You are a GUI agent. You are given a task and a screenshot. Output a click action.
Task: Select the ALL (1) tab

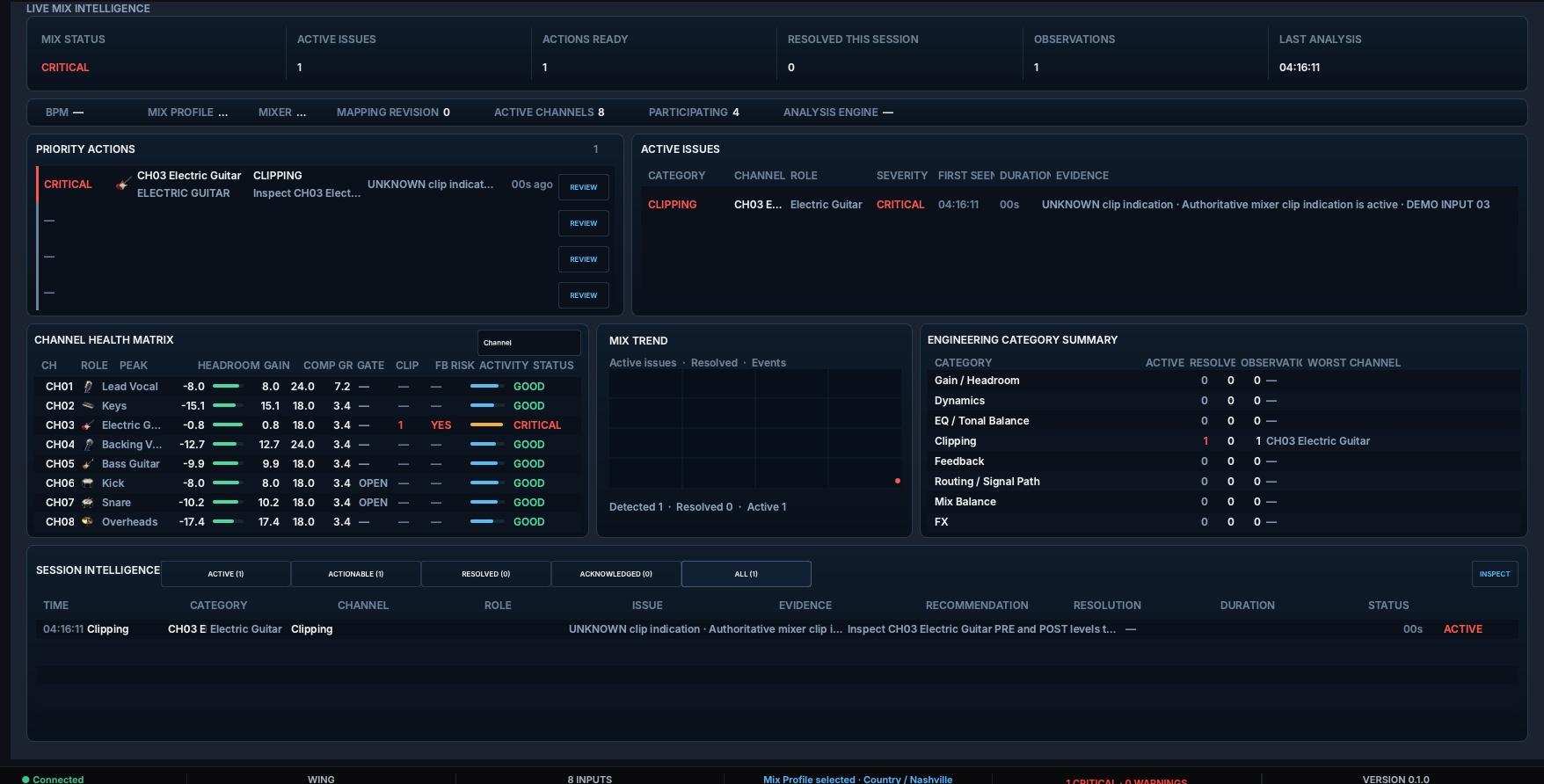pos(747,574)
